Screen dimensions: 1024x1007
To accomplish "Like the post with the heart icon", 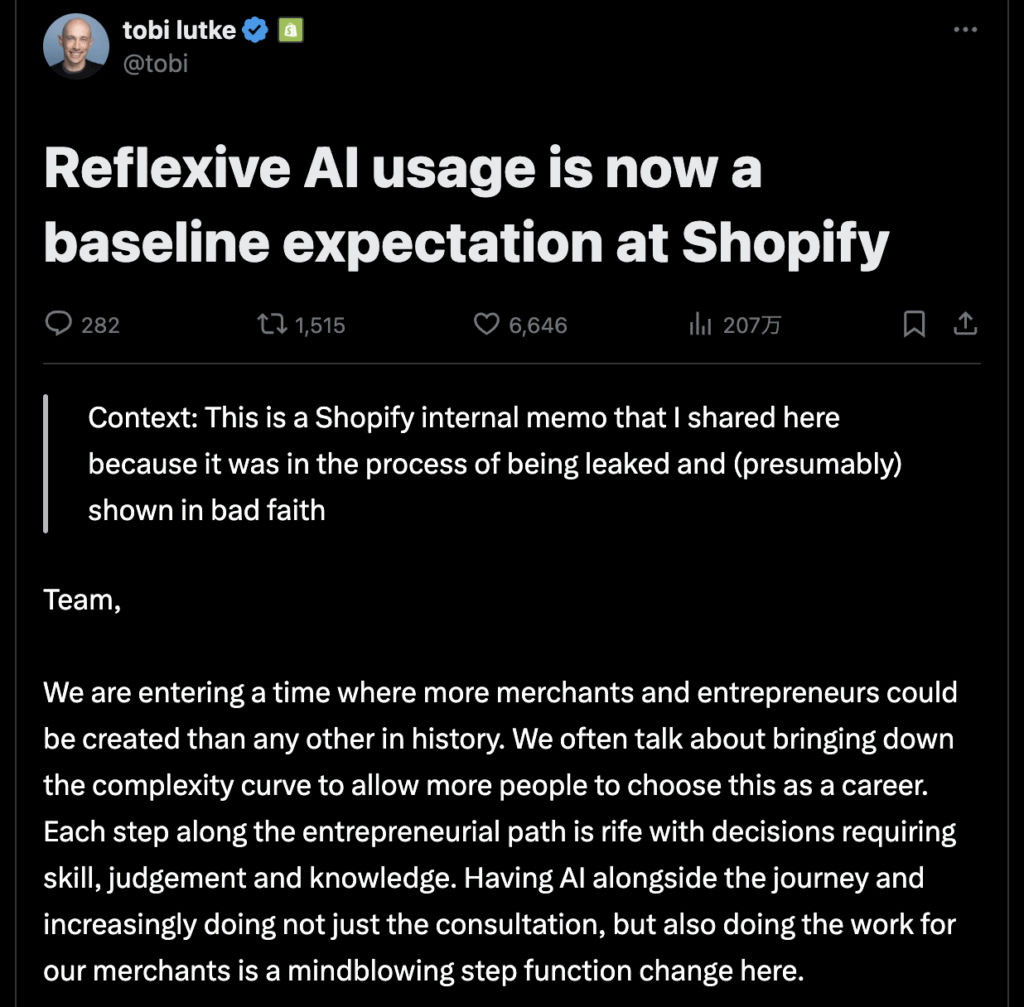I will pos(486,324).
